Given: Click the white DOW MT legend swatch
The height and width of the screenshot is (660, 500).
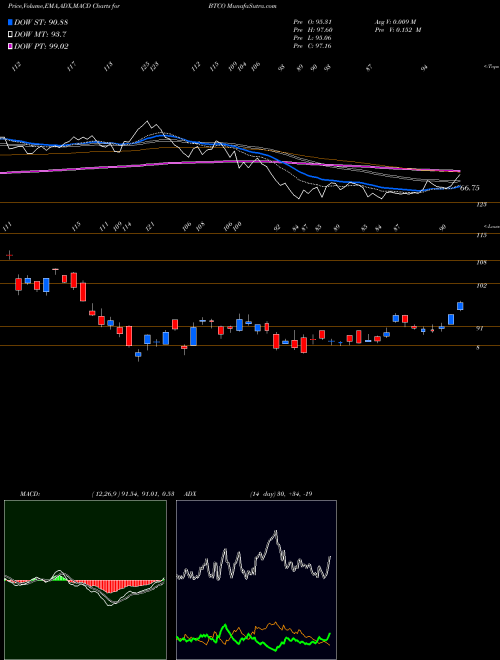Looking at the screenshot, I should coord(10,35).
